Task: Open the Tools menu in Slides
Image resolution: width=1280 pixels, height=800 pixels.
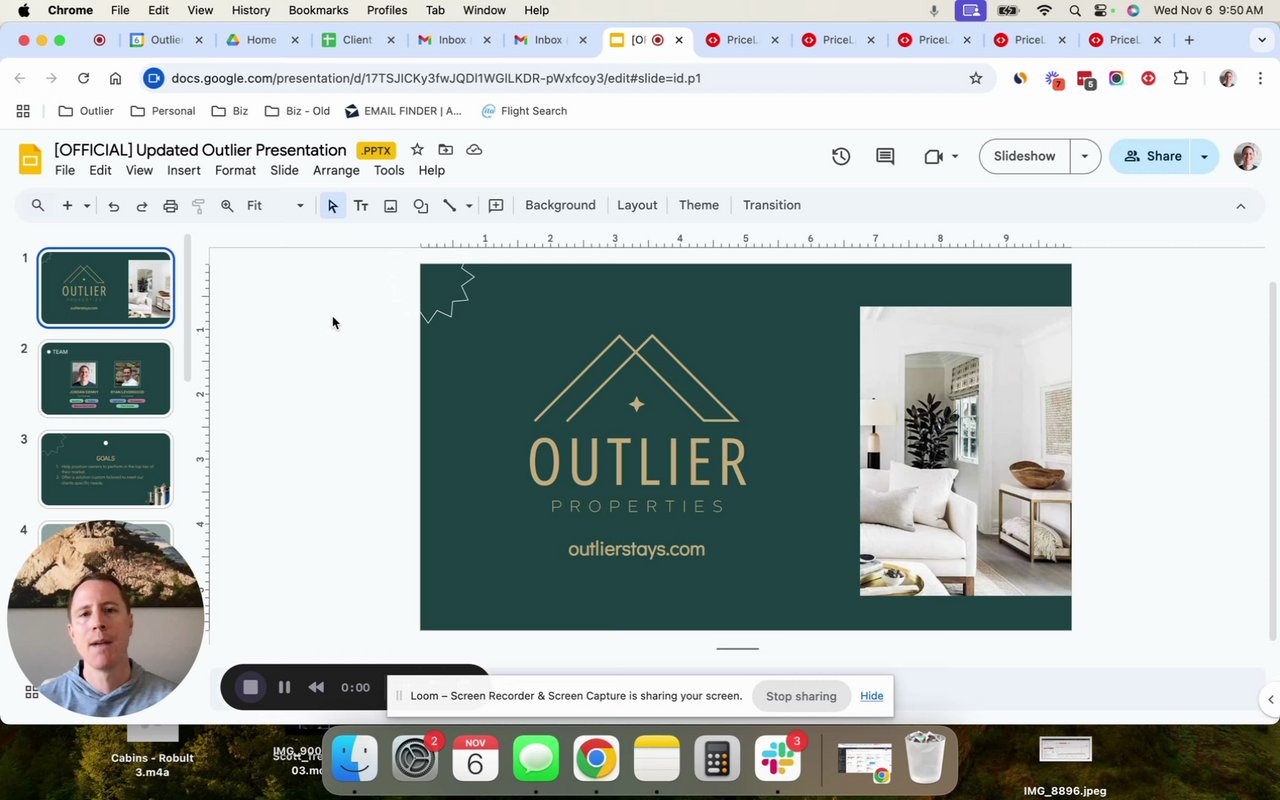Action: (389, 170)
